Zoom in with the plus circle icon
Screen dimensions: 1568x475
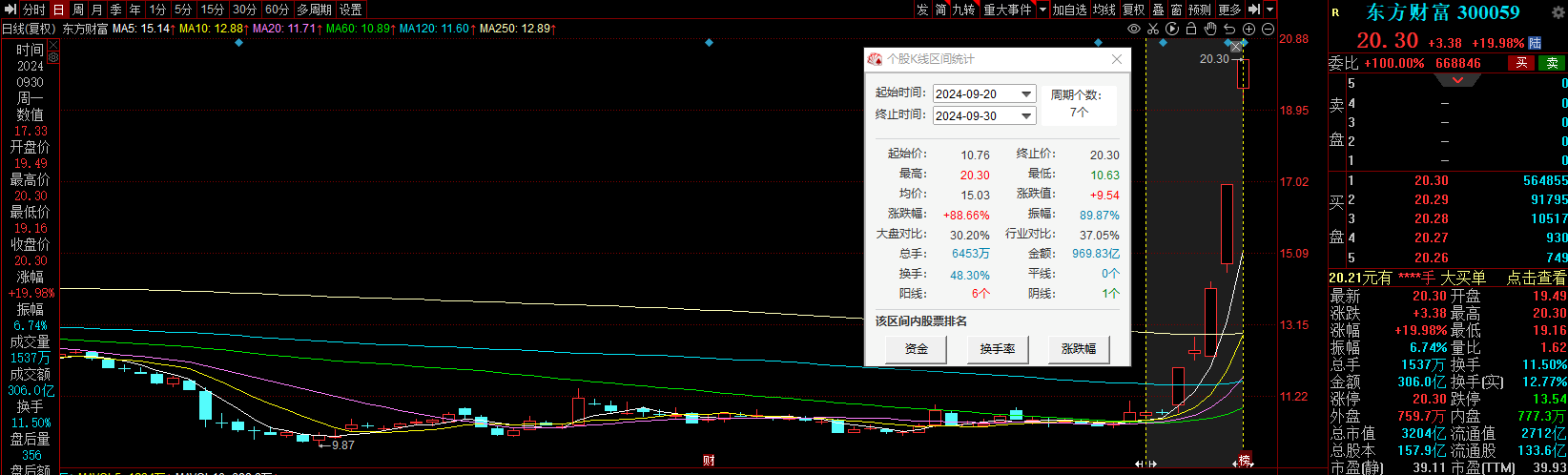pos(1248,30)
